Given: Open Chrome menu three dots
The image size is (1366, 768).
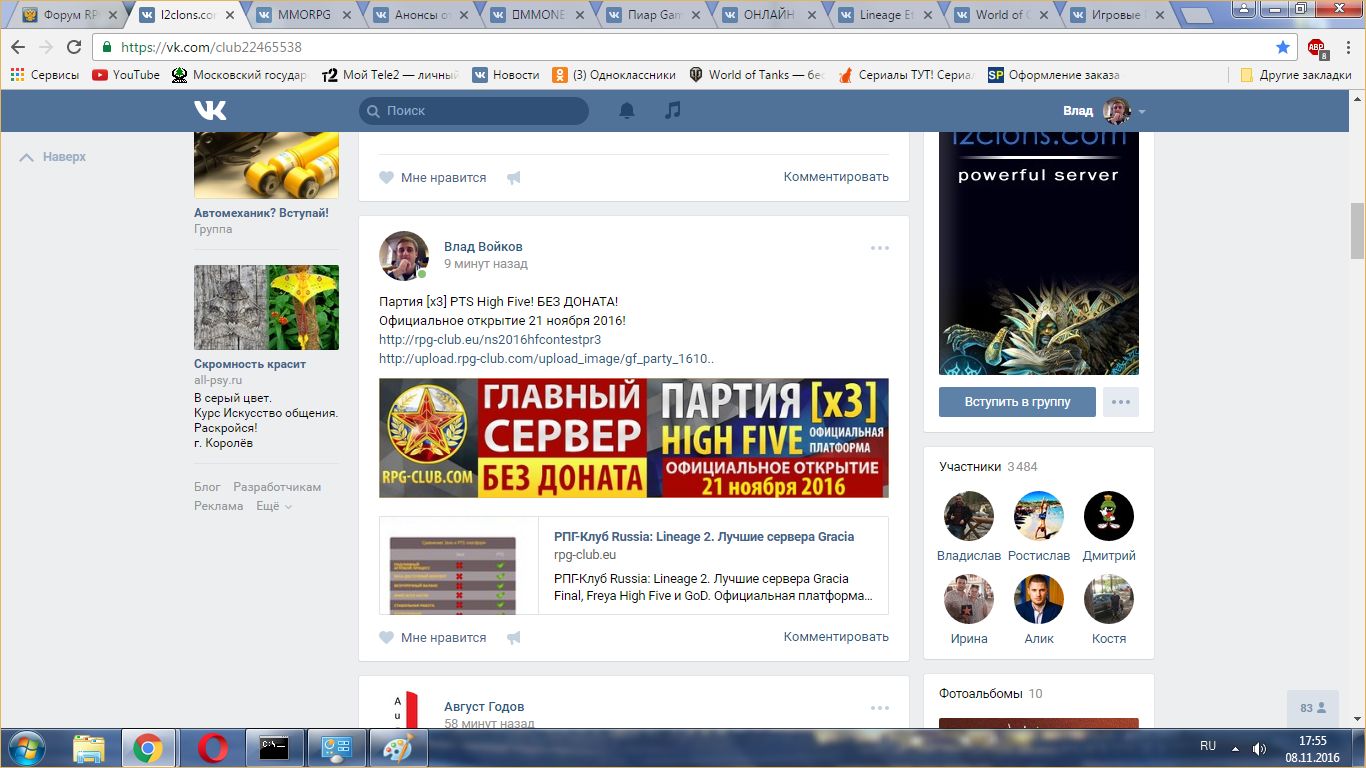Looking at the screenshot, I should click(1348, 47).
